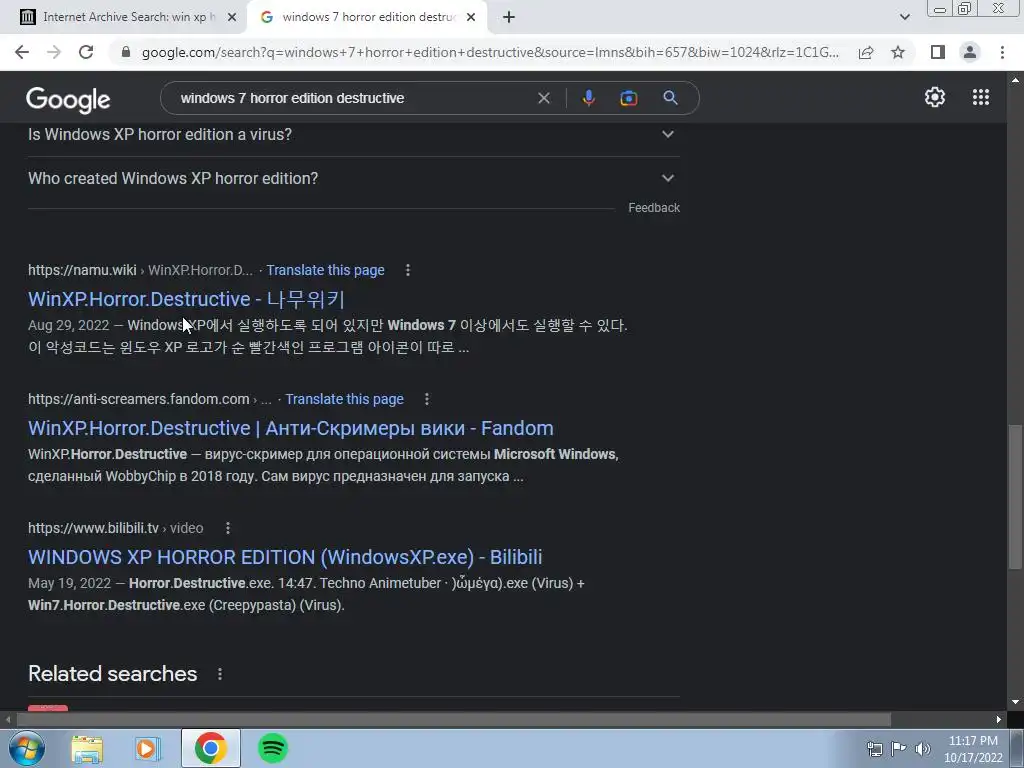
Task: Clear the Google search box text
Action: (x=543, y=98)
